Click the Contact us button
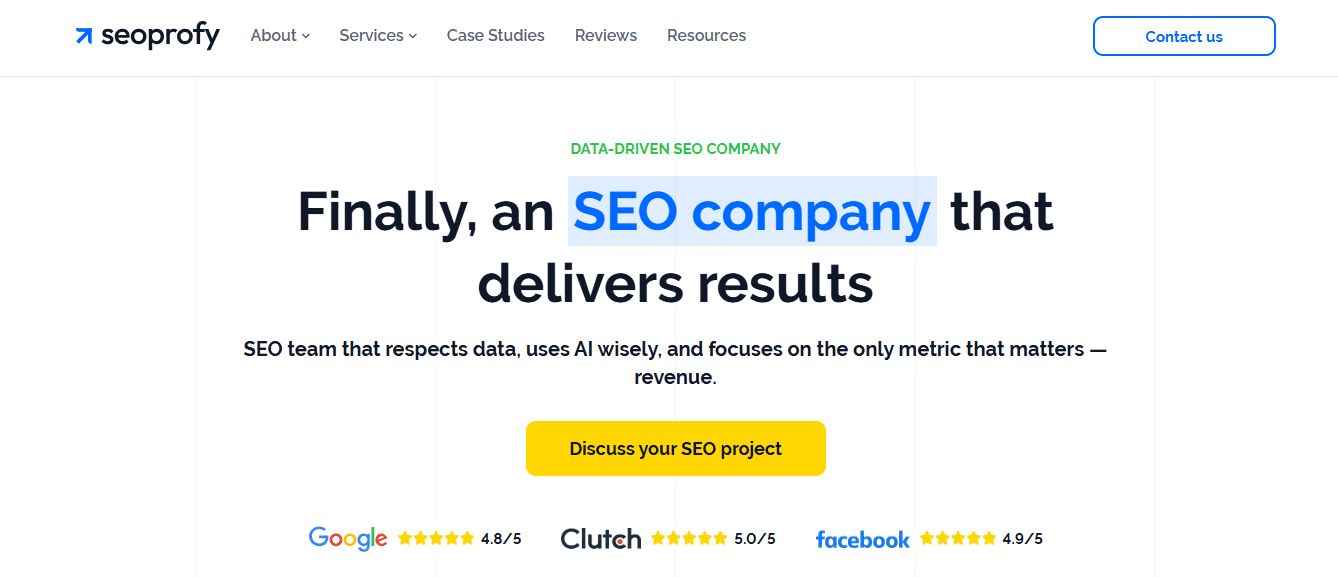The width and height of the screenshot is (1338, 577). tap(1184, 36)
